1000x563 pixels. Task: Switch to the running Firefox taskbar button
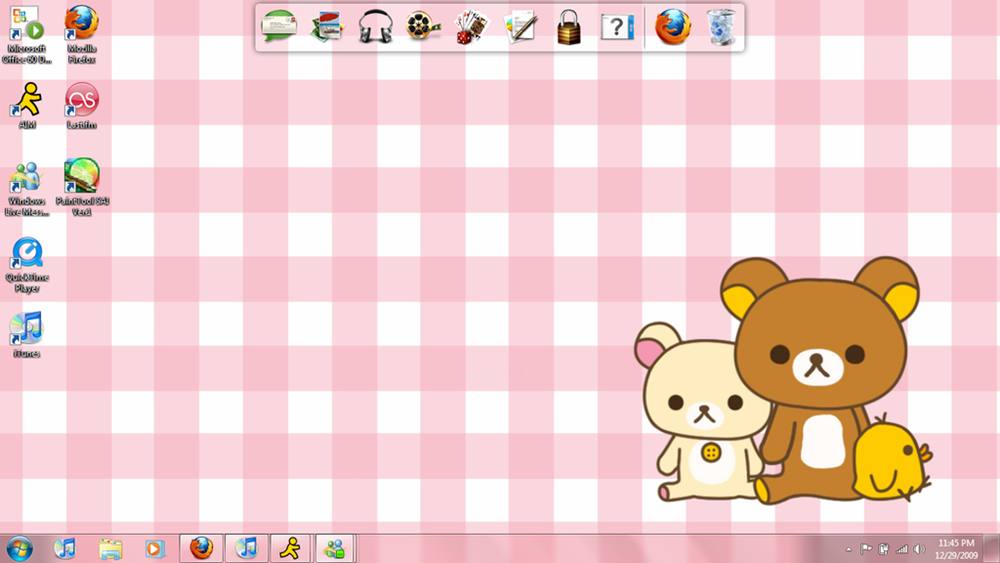pos(202,548)
